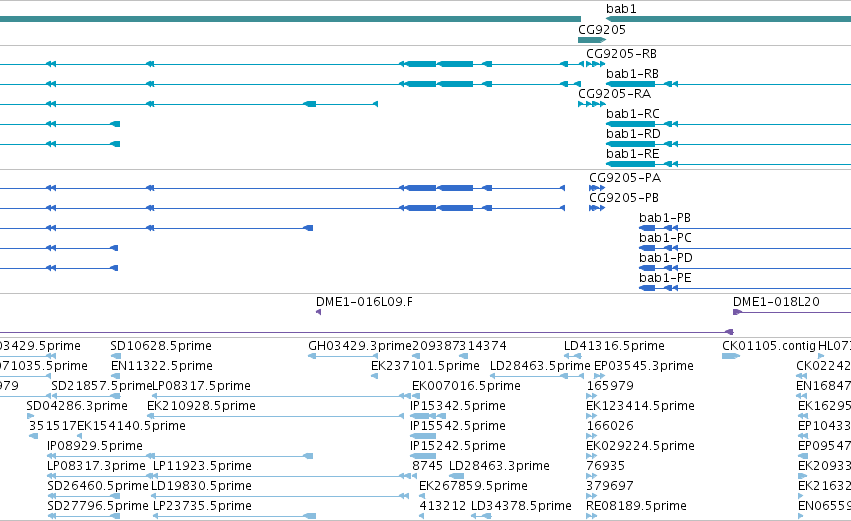Select the LD41316.5prime feature label
The width and height of the screenshot is (851, 521).
coord(614,346)
